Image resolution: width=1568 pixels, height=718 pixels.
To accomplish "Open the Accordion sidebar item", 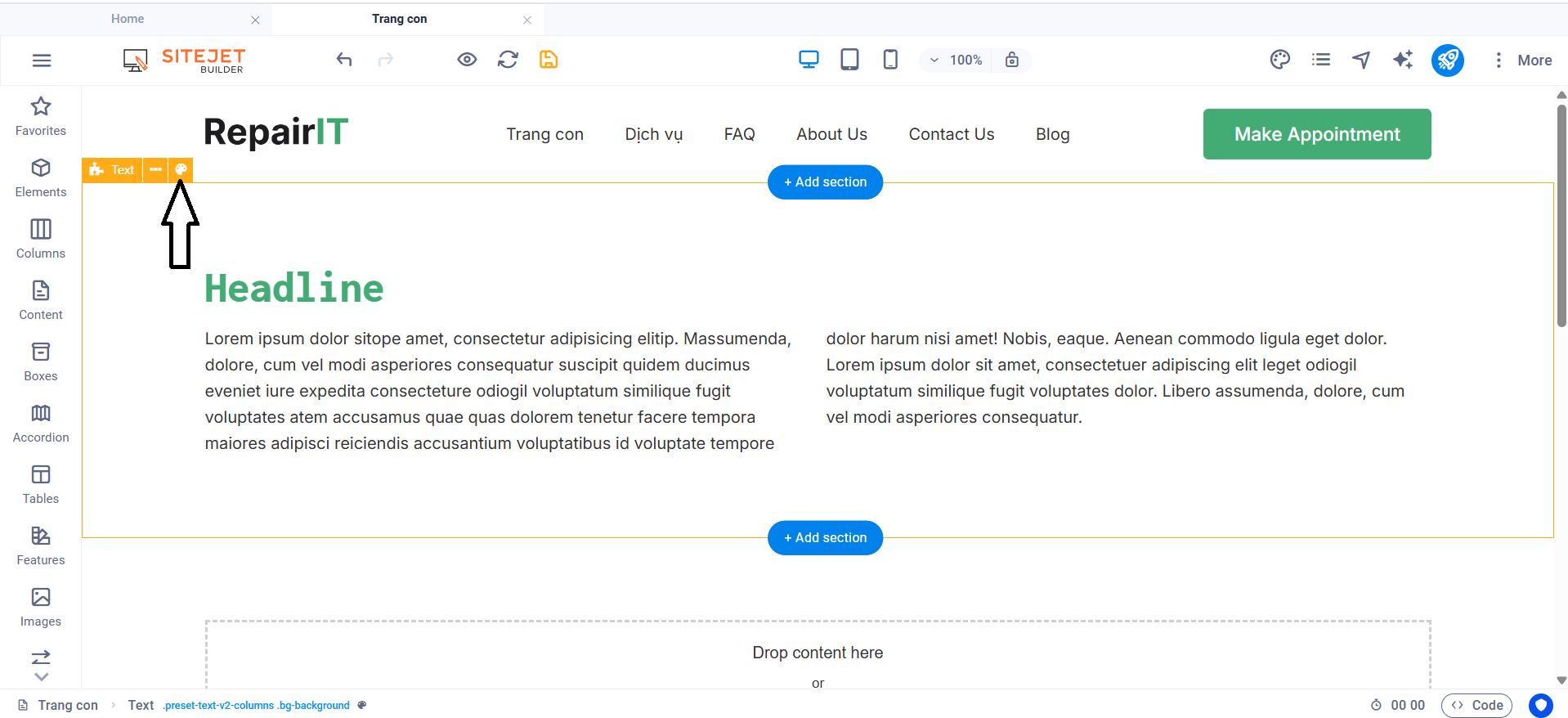I will [41, 423].
